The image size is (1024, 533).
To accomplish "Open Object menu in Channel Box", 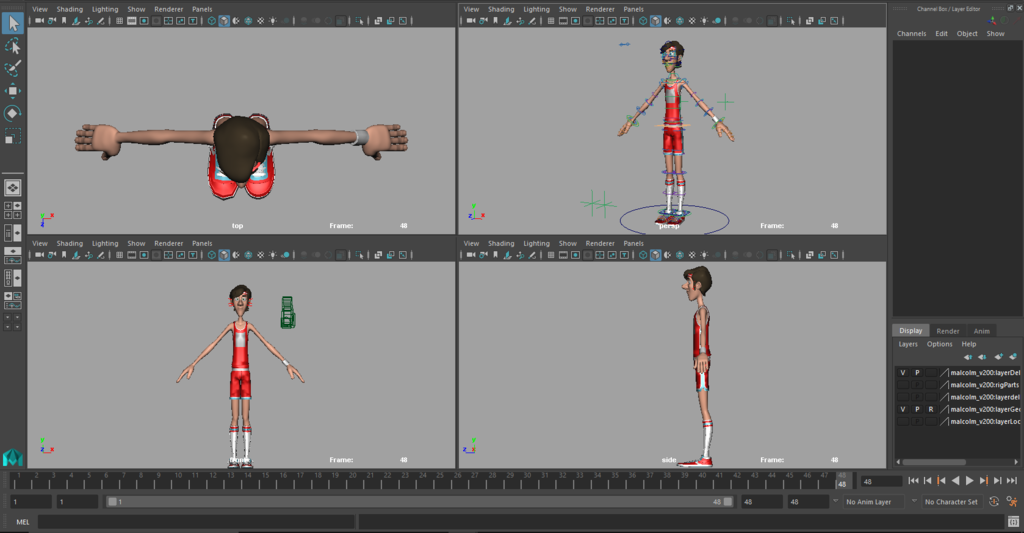I will click(967, 33).
